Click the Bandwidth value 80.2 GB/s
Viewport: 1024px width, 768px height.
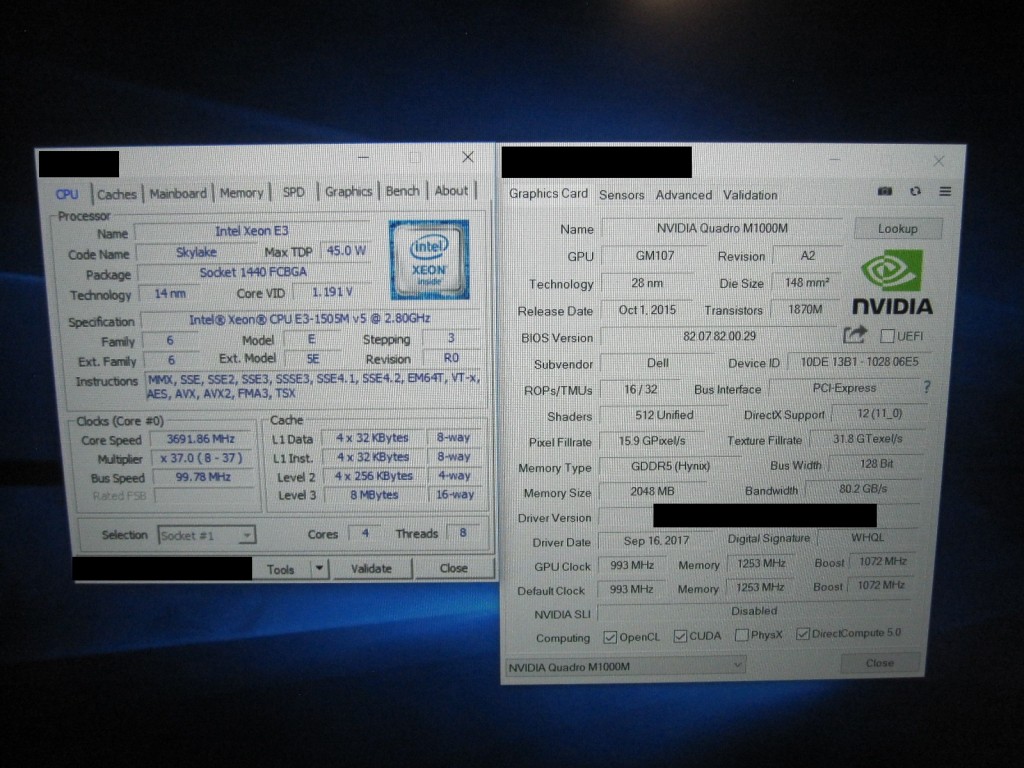[863, 488]
